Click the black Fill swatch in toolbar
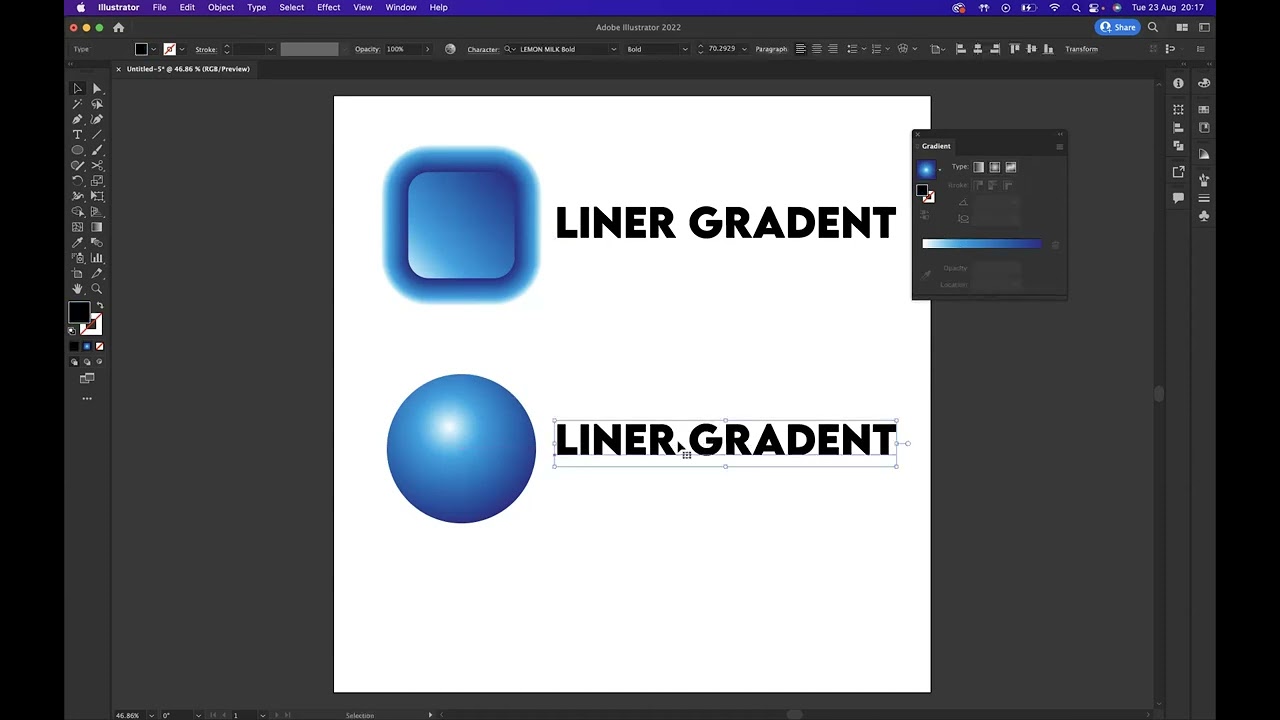 tap(79, 313)
